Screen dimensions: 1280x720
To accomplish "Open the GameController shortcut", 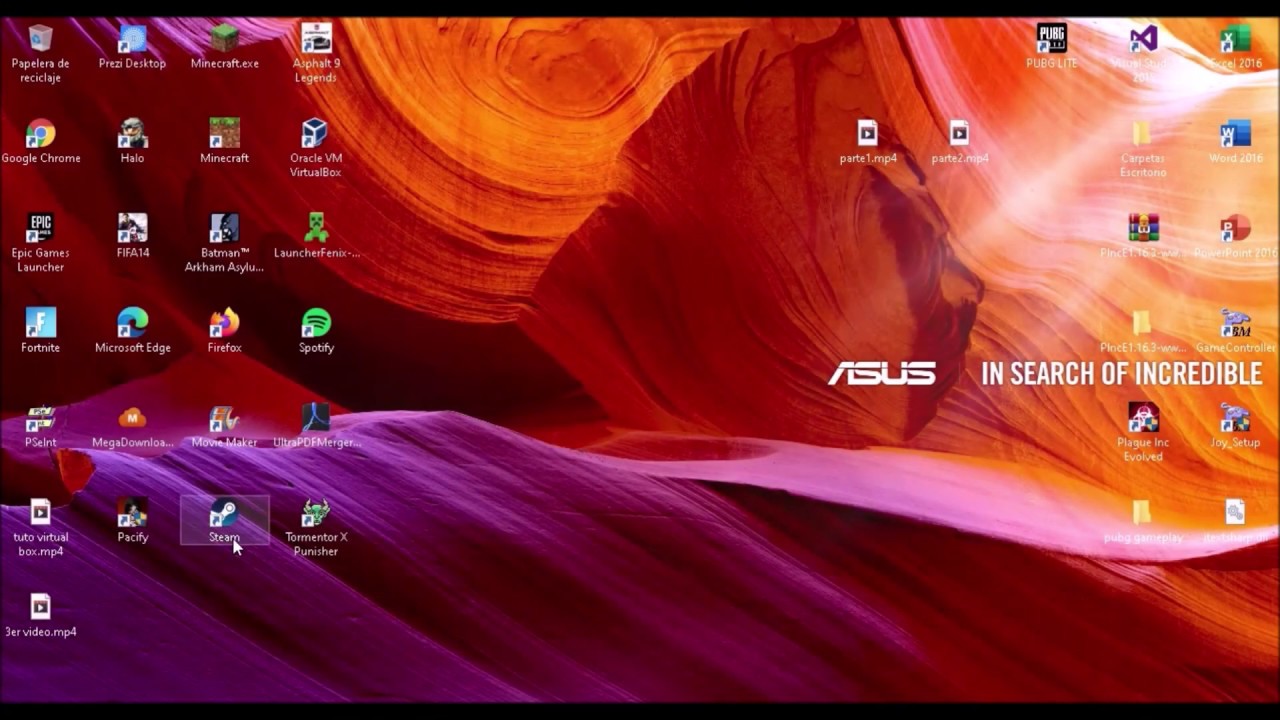I will click(x=1235, y=331).
